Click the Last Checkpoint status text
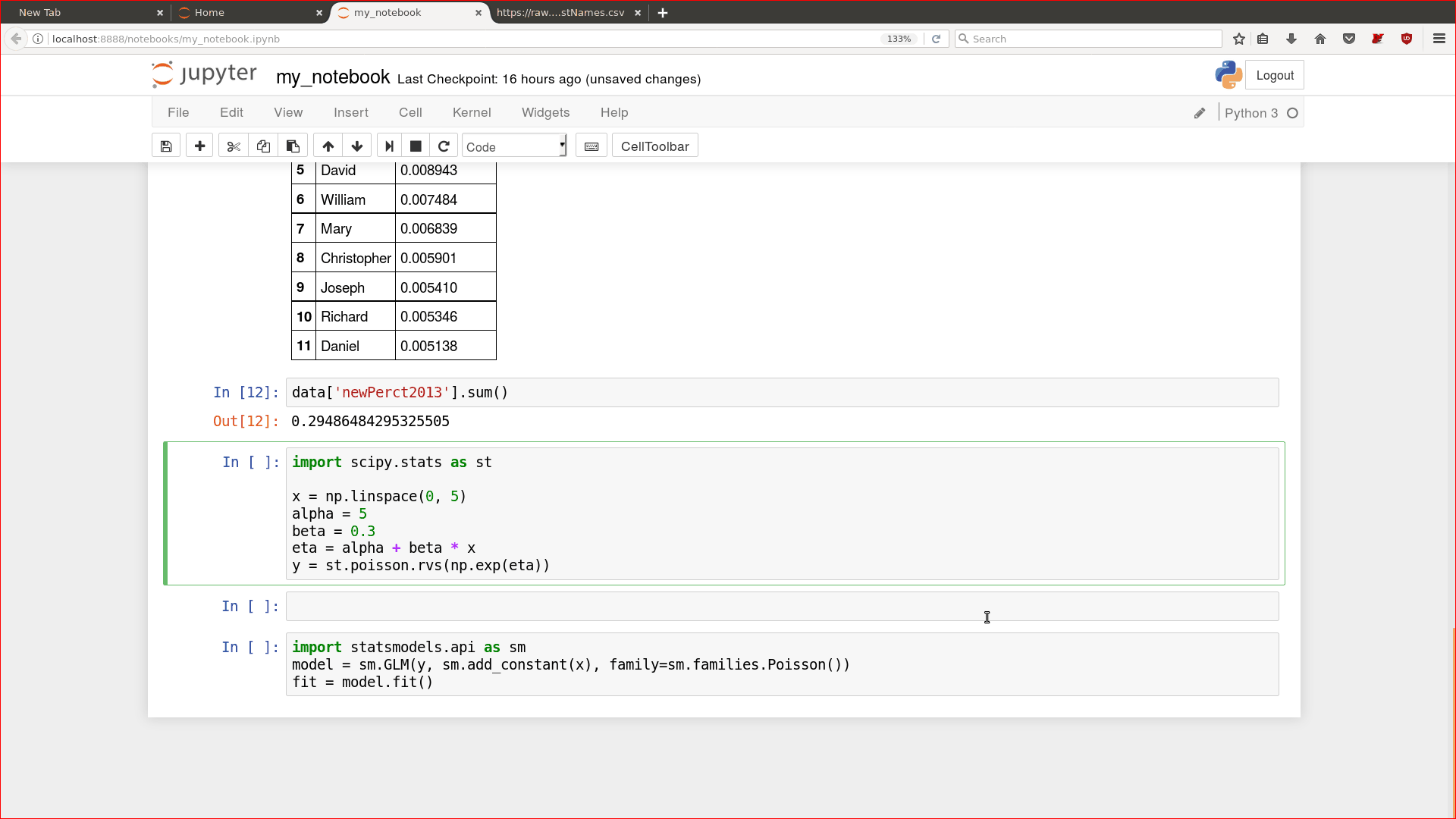Viewport: 1456px width, 819px height. (x=549, y=79)
